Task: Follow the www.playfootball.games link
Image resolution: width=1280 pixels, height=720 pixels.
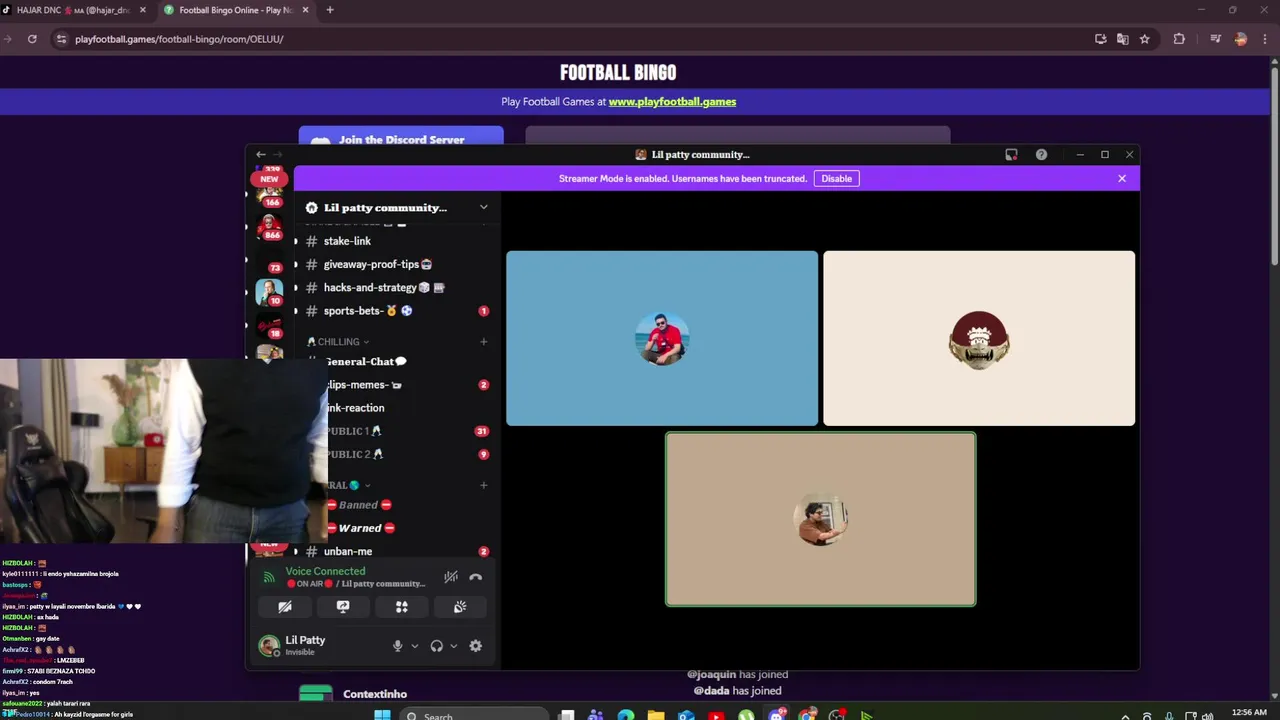Action: click(672, 101)
